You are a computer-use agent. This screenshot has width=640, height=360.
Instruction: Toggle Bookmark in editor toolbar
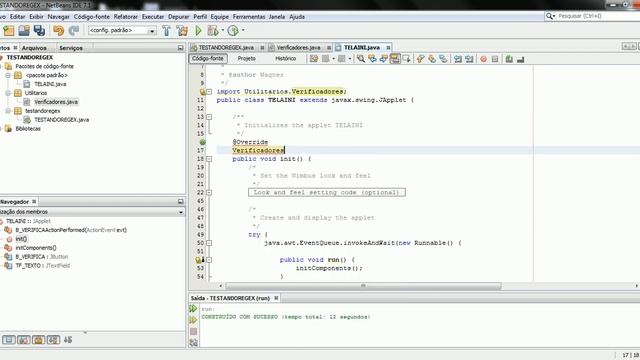(x=443, y=59)
